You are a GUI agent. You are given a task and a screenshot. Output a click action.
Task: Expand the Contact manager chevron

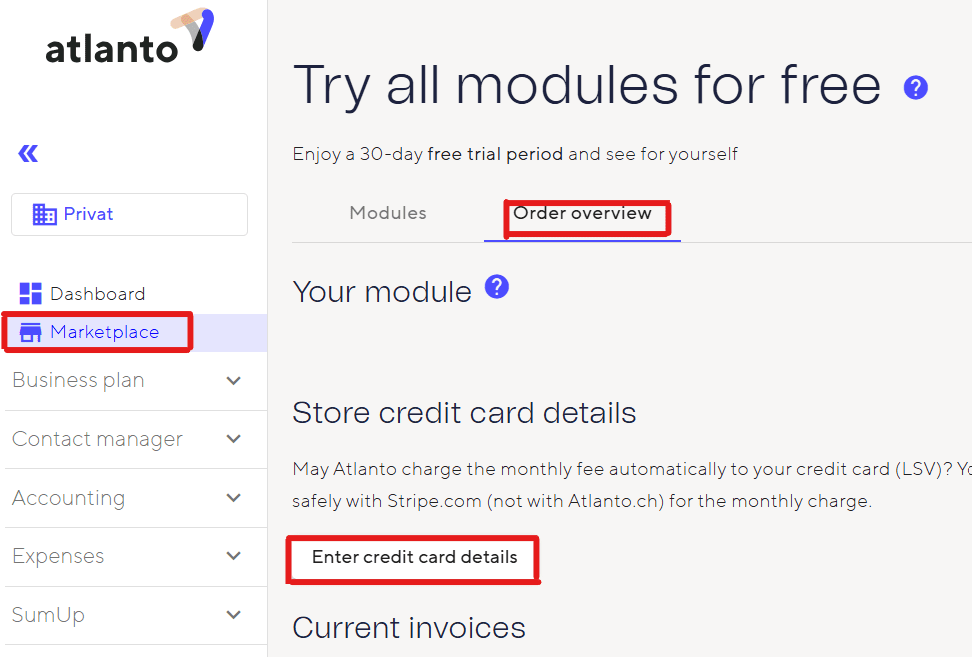click(234, 439)
